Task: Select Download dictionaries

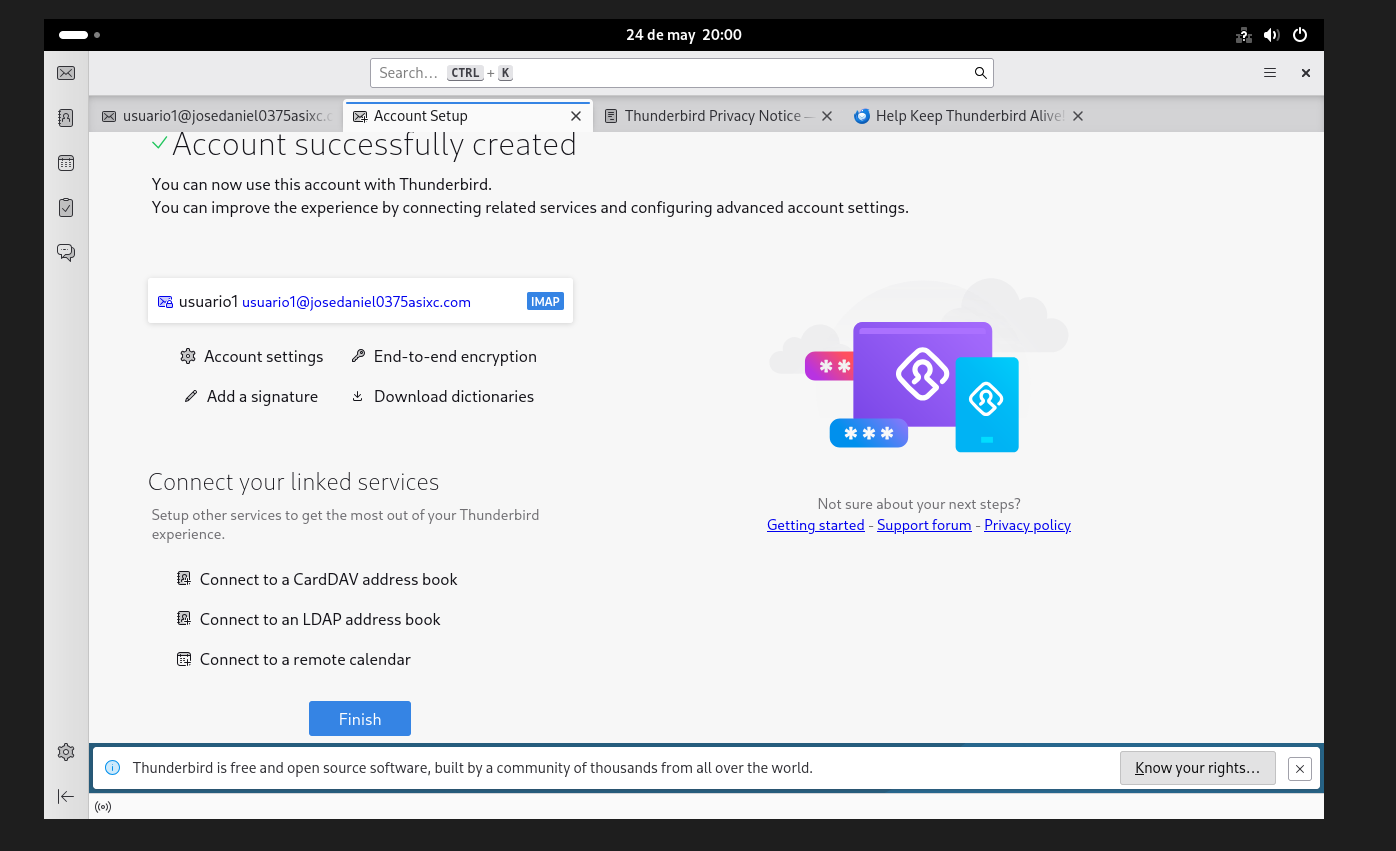Action: click(x=442, y=397)
